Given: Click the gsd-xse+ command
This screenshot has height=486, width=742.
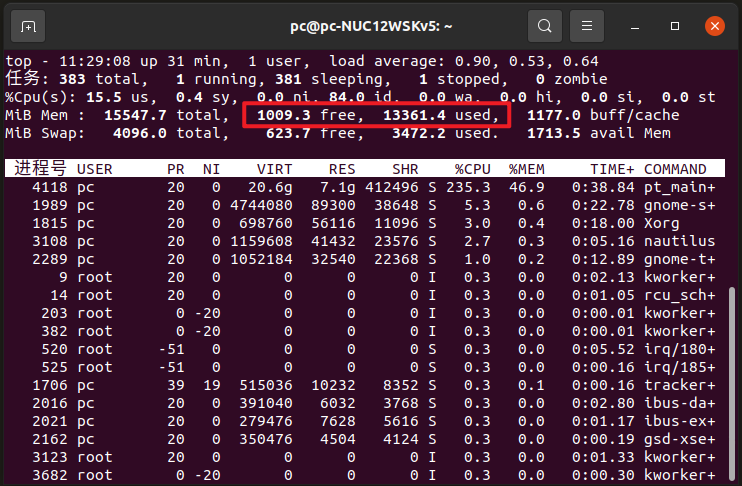Looking at the screenshot, I should pos(680,439).
